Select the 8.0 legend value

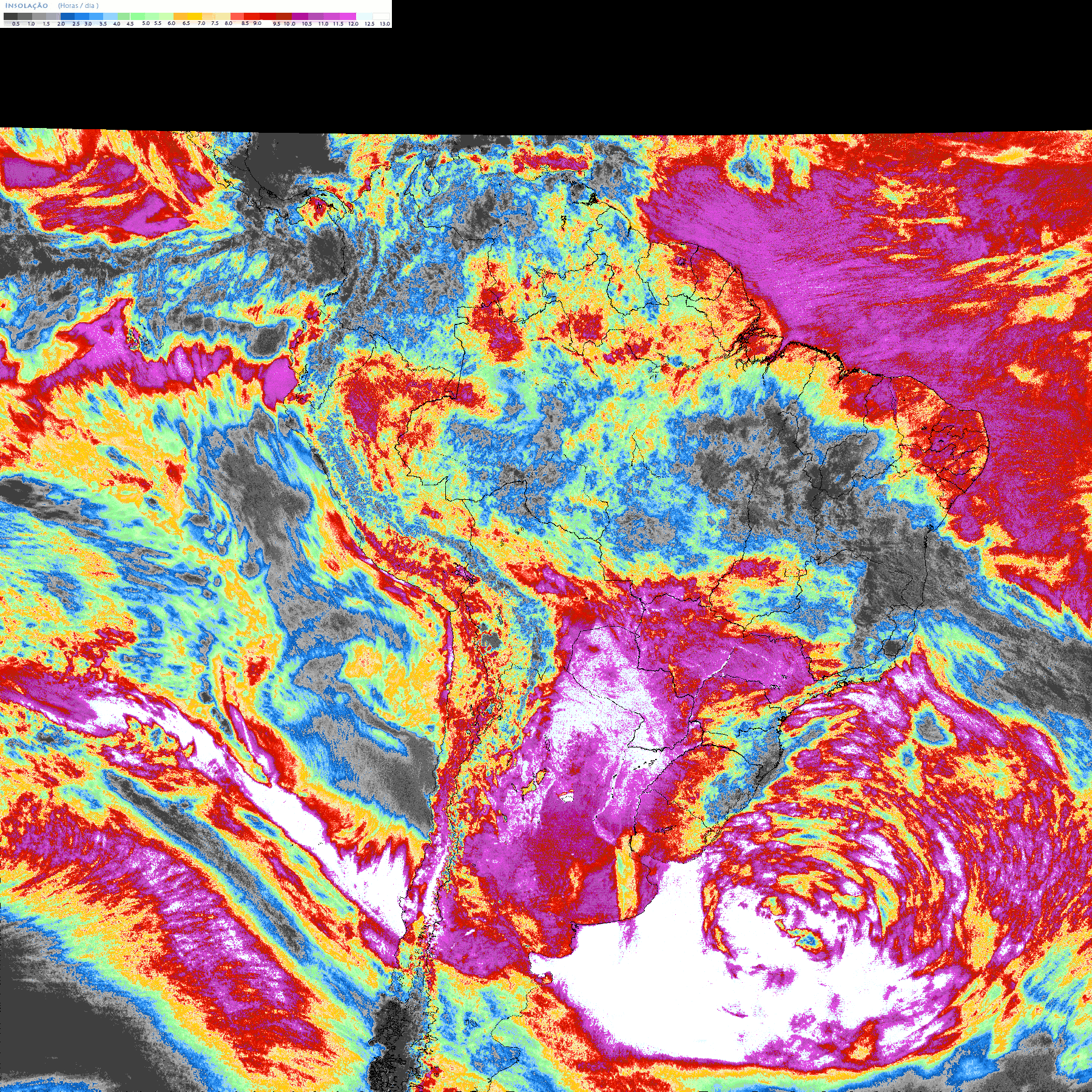click(x=229, y=23)
